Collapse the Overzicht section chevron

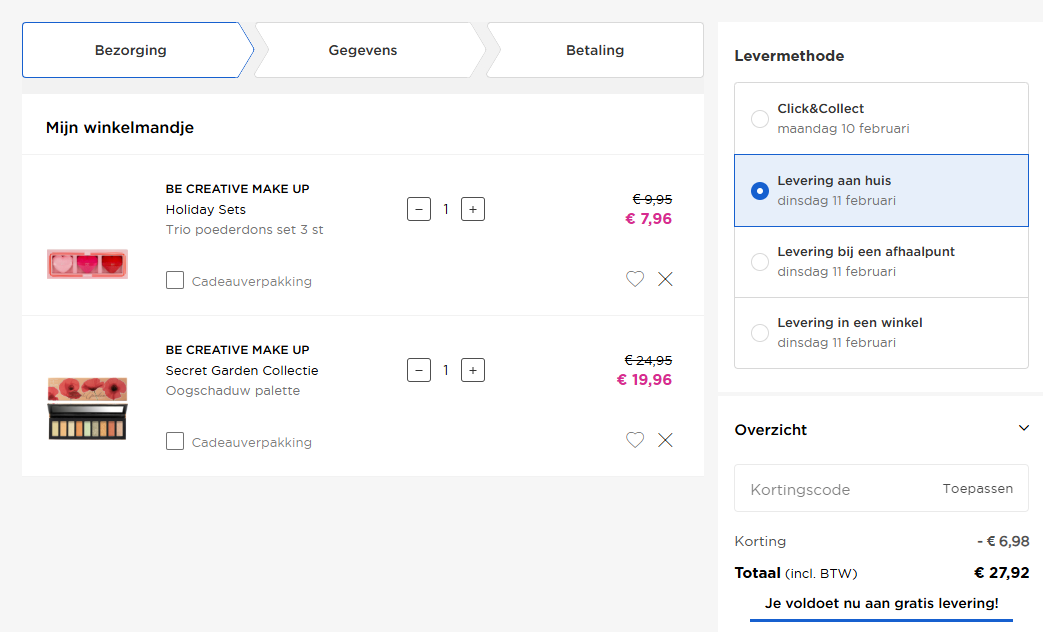[1024, 428]
